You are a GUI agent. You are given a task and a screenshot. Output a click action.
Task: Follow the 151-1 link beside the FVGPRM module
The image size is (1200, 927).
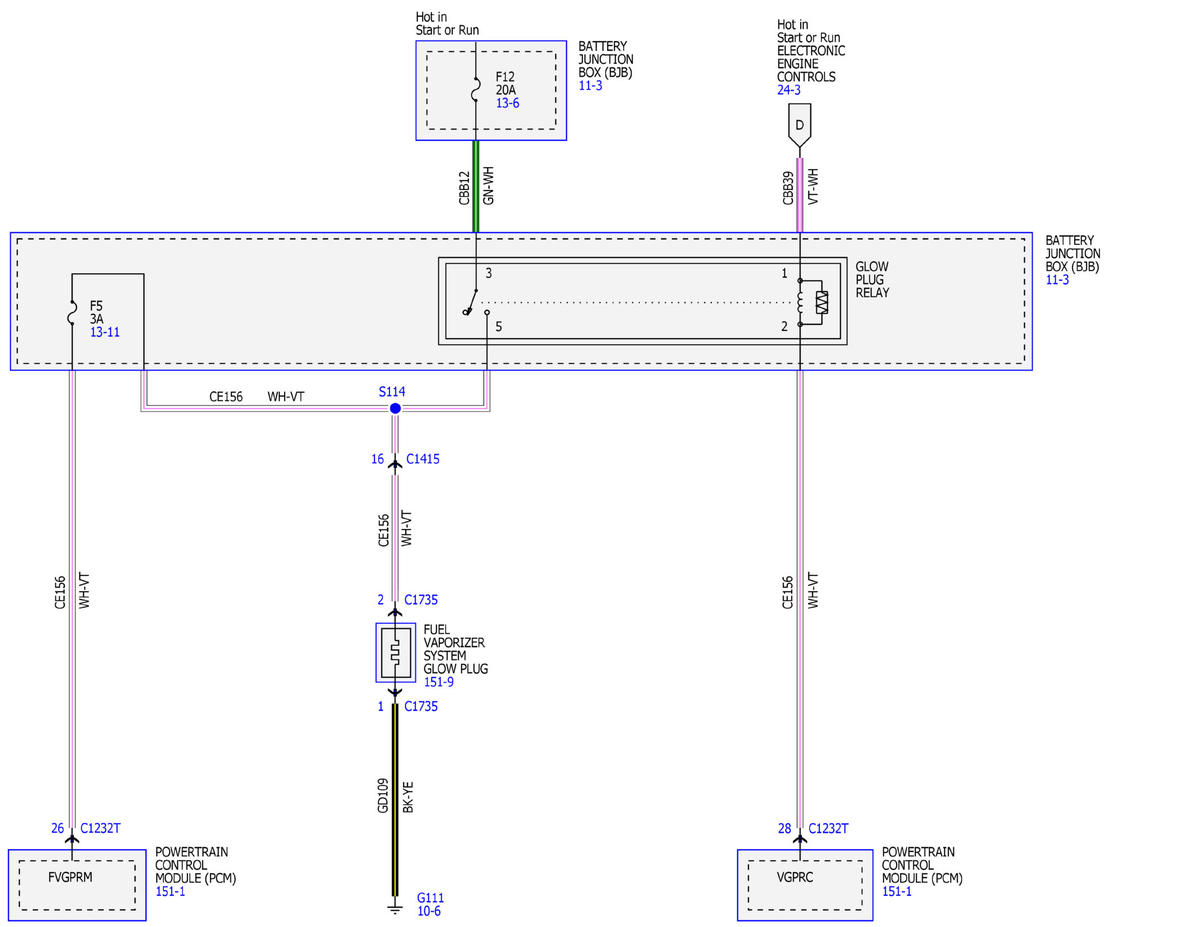click(171, 891)
